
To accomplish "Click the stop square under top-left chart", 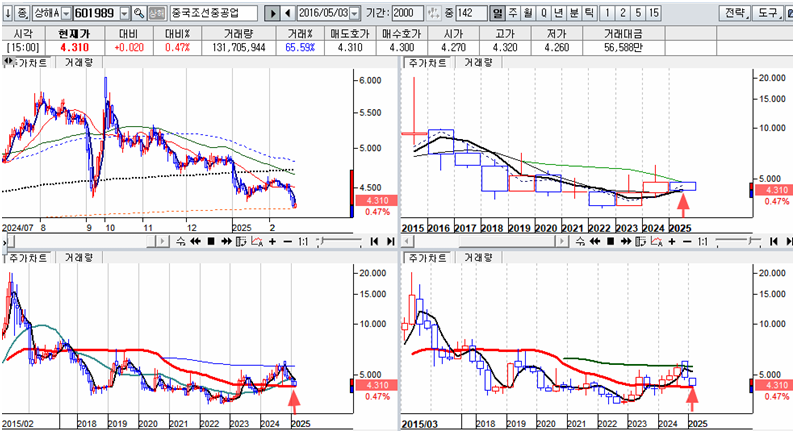I will click(211, 242).
